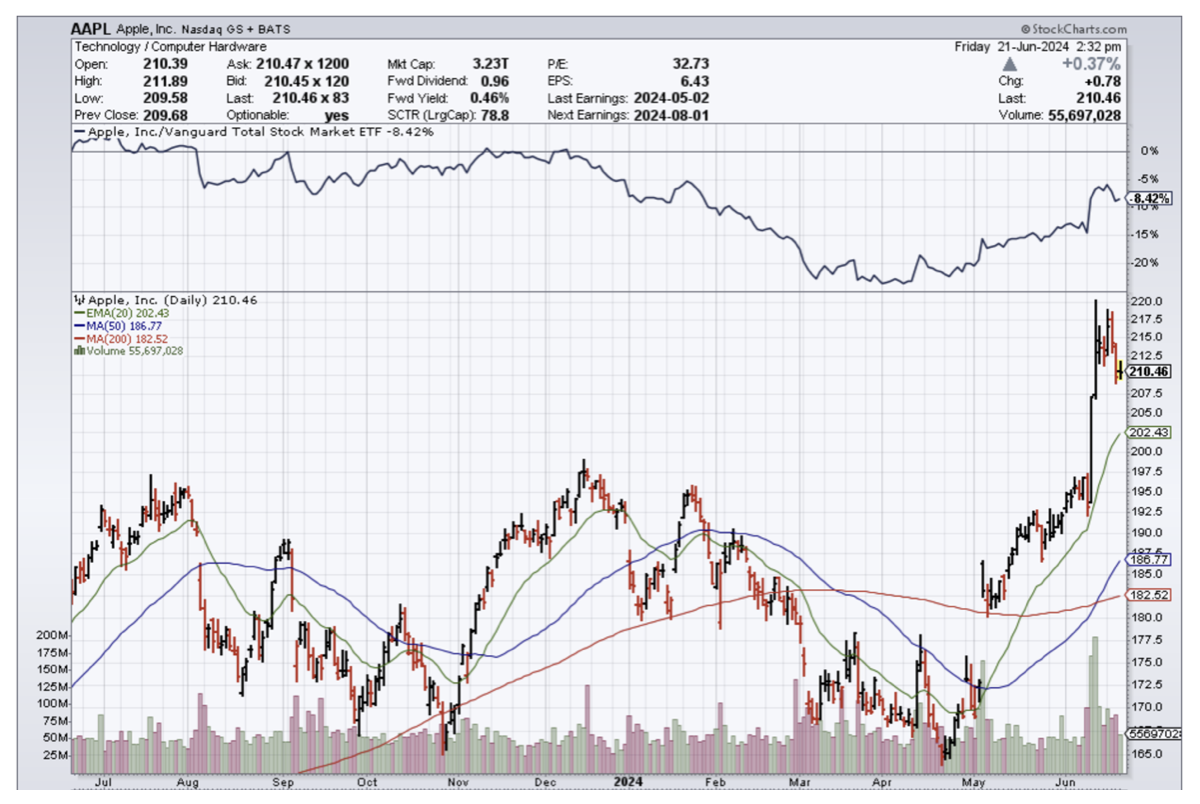Click the Mar label on date axis
The image size is (1200, 804).
pos(799,783)
